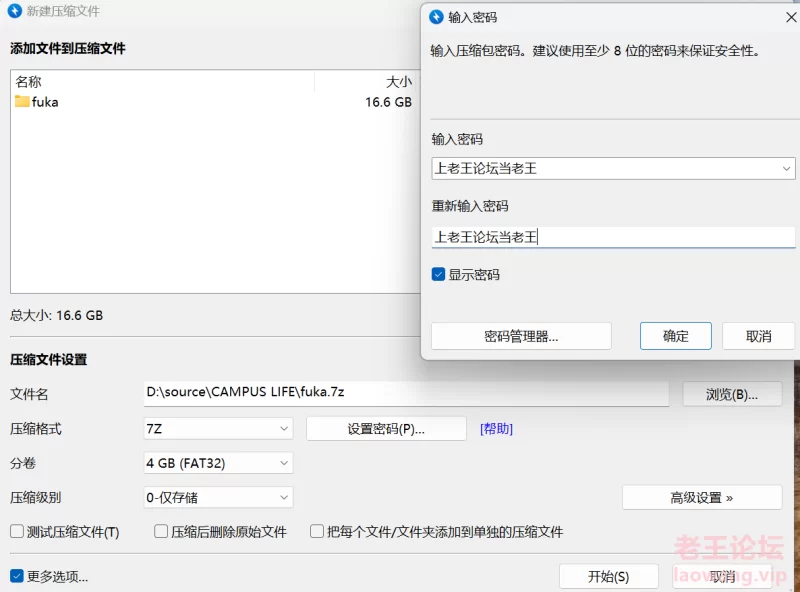Click the set password (P) button

386,429
